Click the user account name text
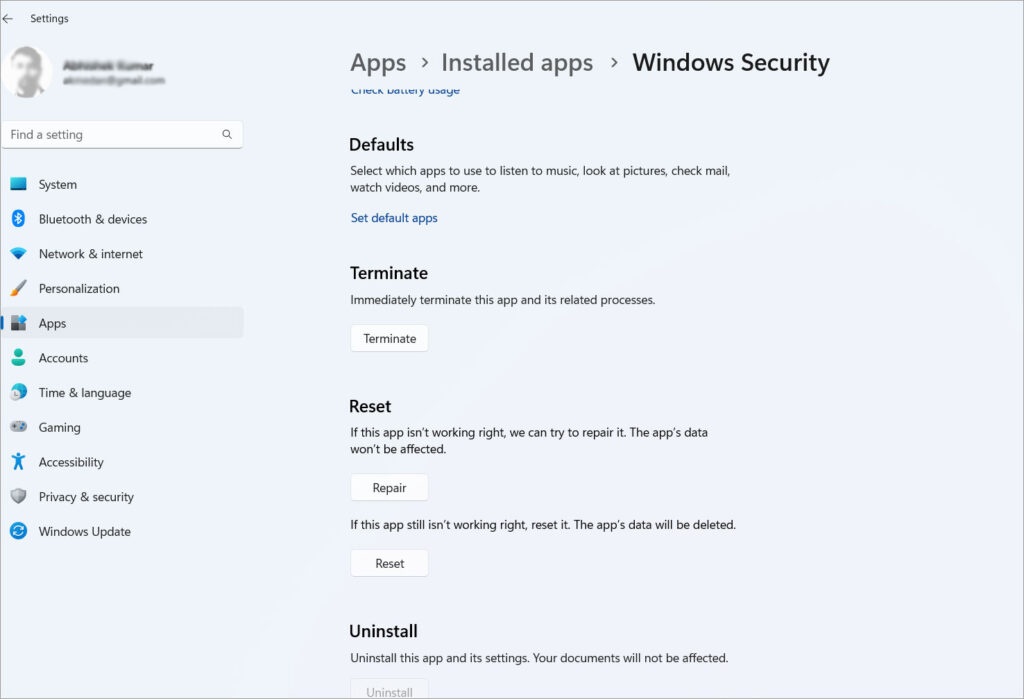Image resolution: width=1024 pixels, height=699 pixels. pyautogui.click(x=108, y=66)
